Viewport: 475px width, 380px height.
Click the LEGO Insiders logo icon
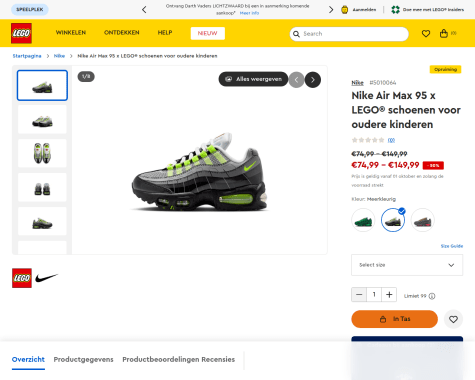[395, 10]
